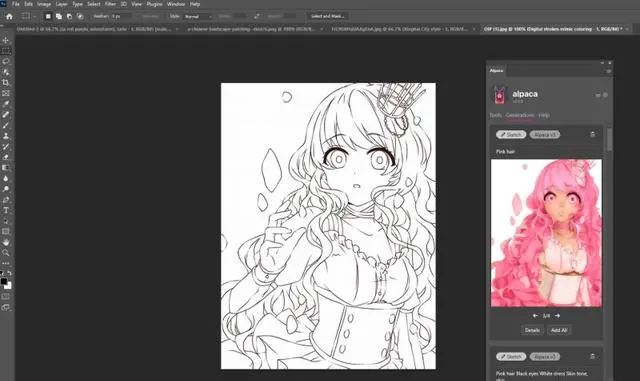640x381 pixels.
Task: Toggle Quick Mask mode
Action: tap(6, 296)
